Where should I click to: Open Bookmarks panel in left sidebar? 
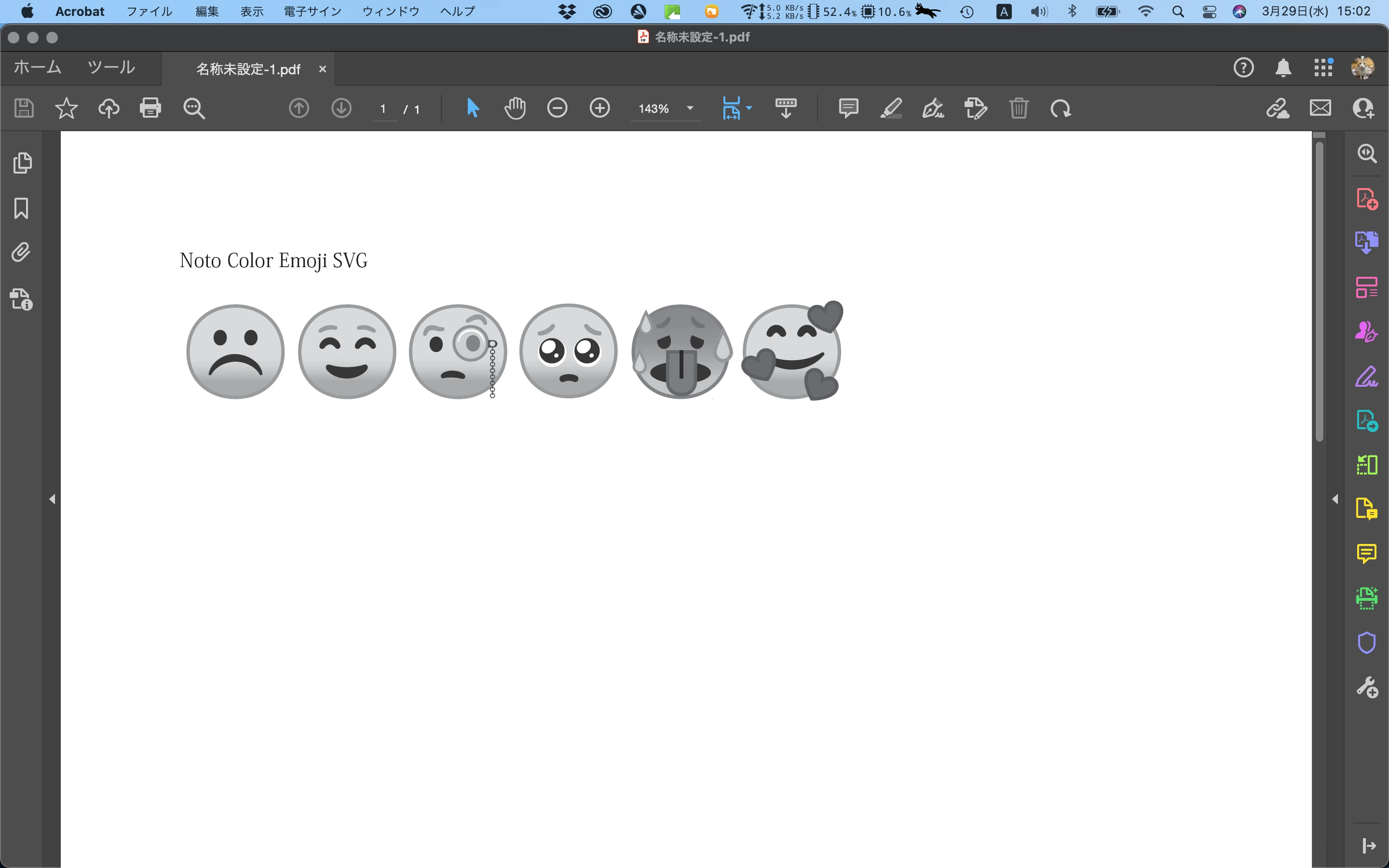coord(21,208)
